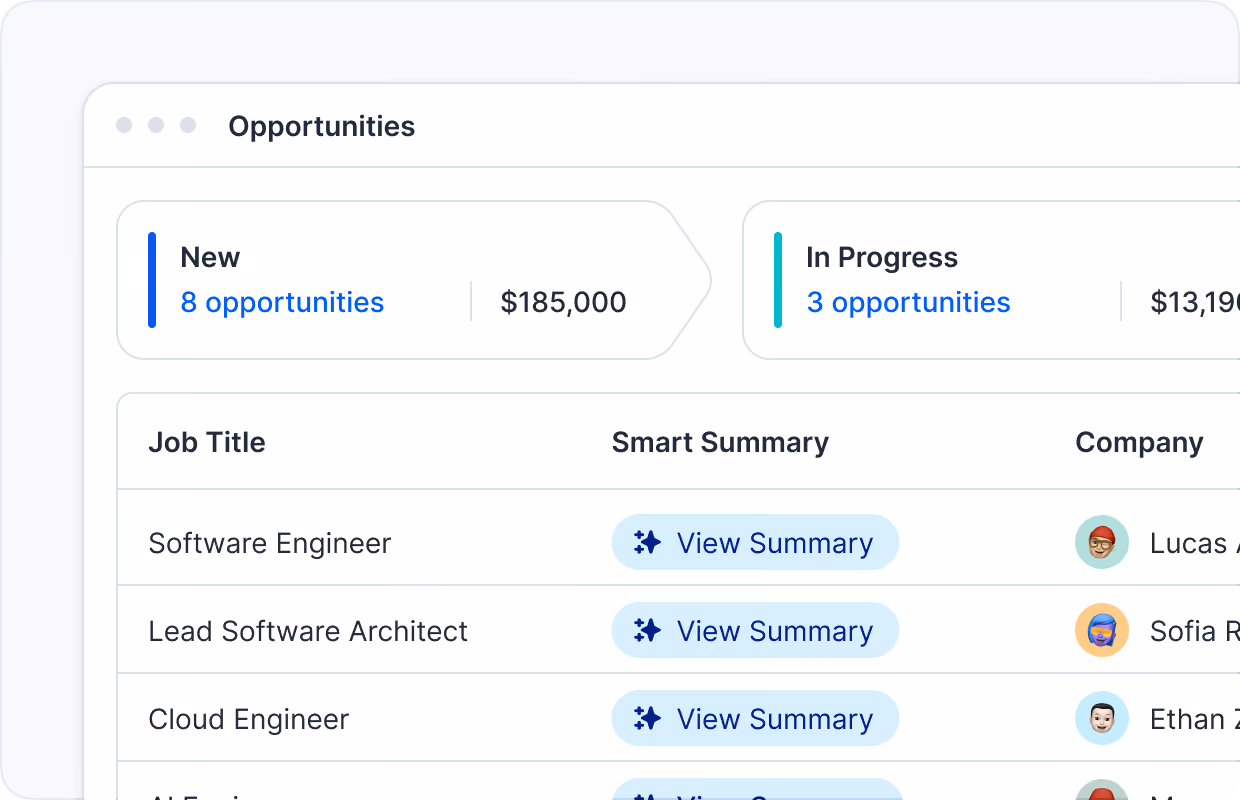Viewport: 1240px width, 800px height.
Task: View Summary for Lead Software Architect
Action: tap(755, 631)
